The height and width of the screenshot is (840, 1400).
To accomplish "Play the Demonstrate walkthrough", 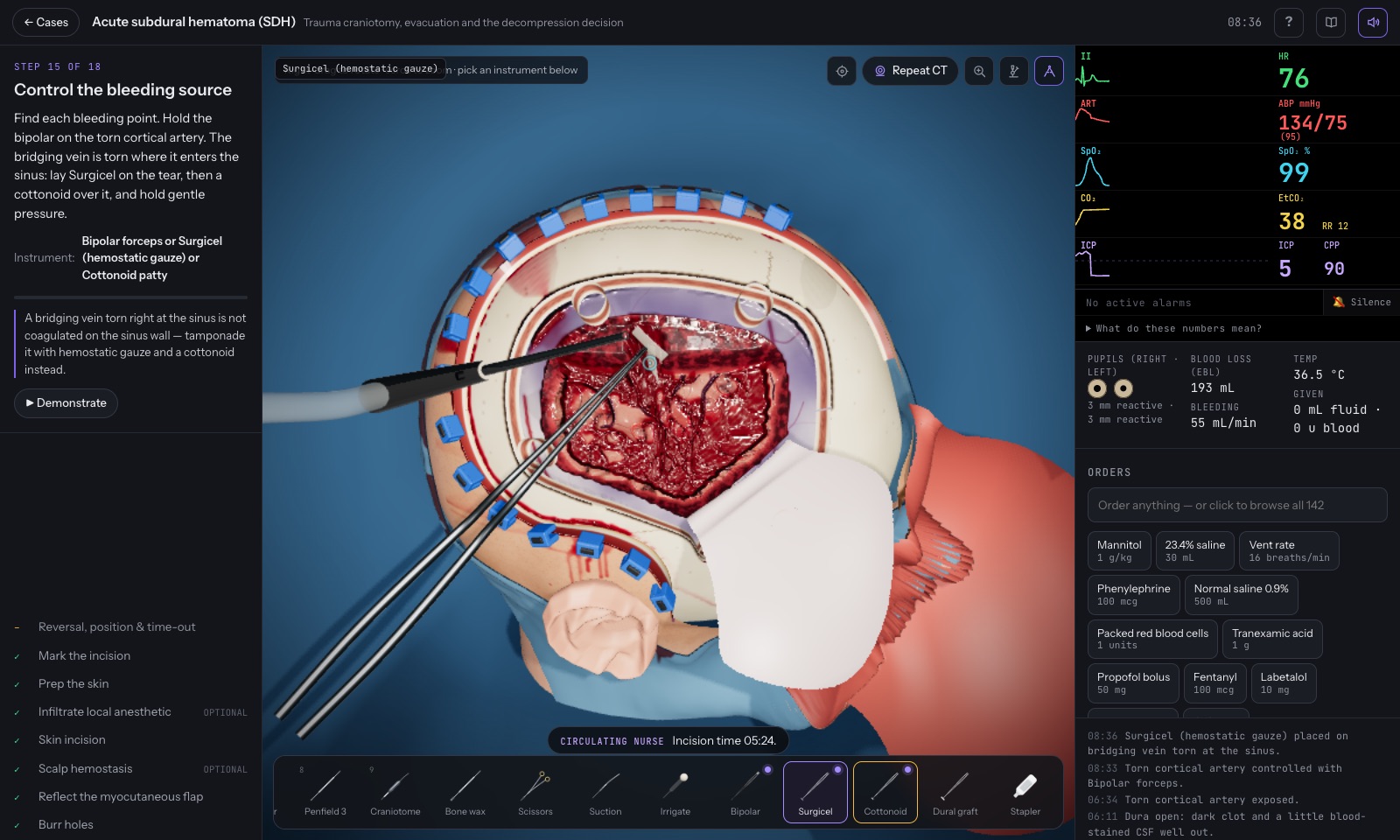I will point(66,402).
